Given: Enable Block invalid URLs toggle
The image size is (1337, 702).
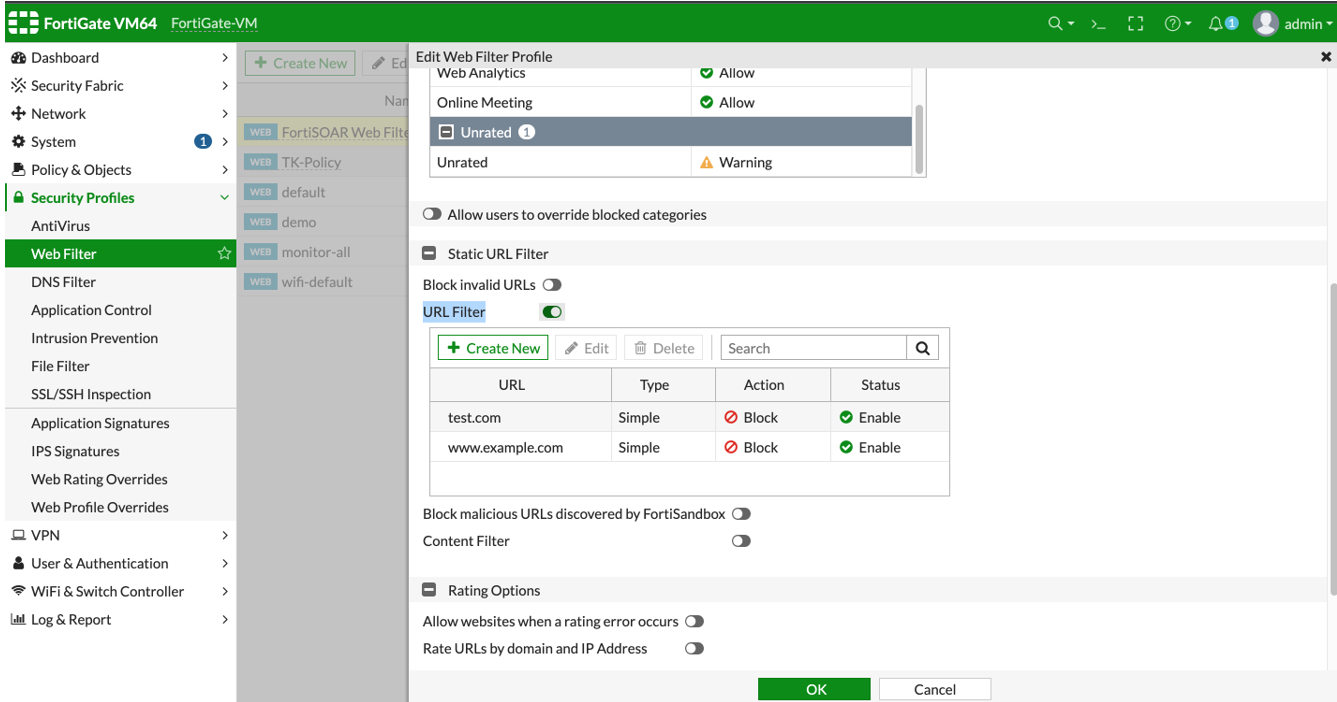Looking at the screenshot, I should tap(551, 285).
